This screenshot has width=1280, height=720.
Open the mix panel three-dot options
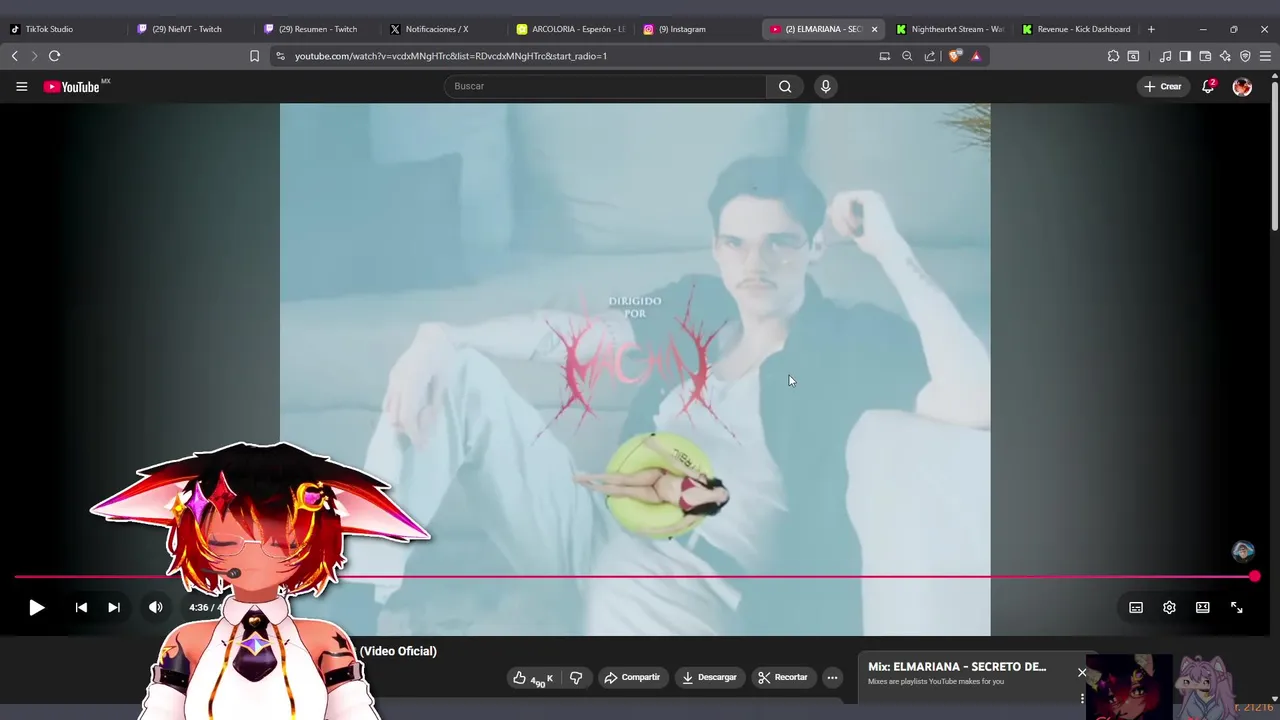1082,698
